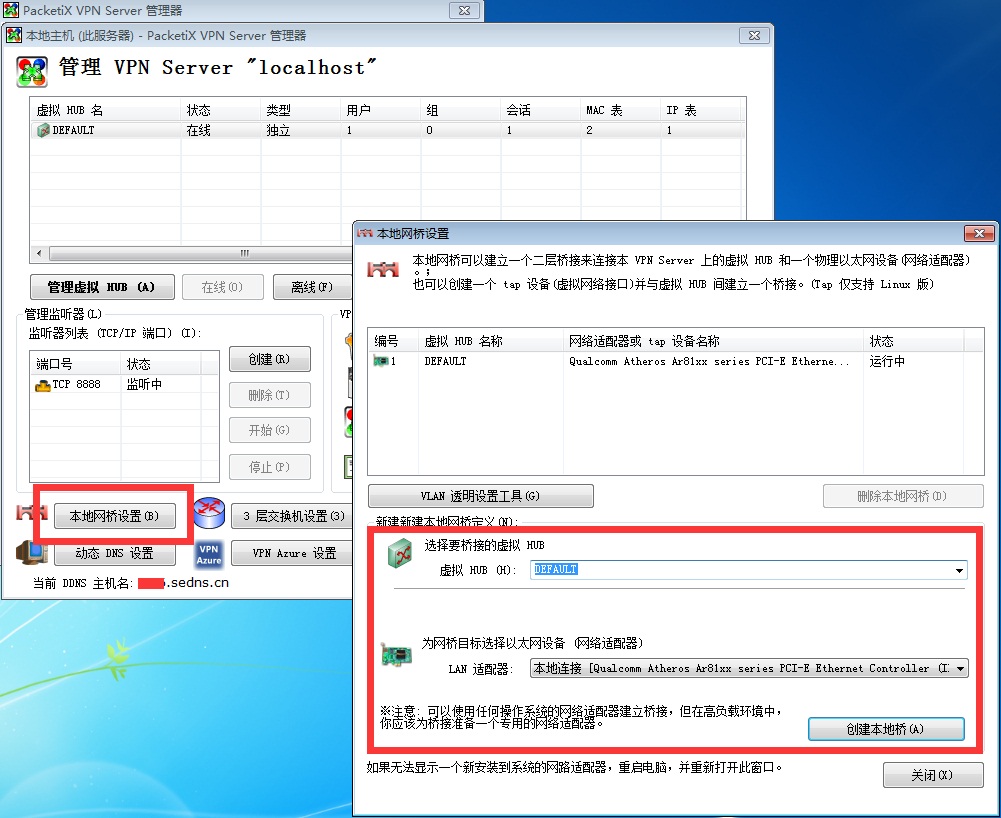Viewport: 1001px width, 818px height.
Task: Click the DEFAULT hub icon in hub list
Action: [43, 130]
